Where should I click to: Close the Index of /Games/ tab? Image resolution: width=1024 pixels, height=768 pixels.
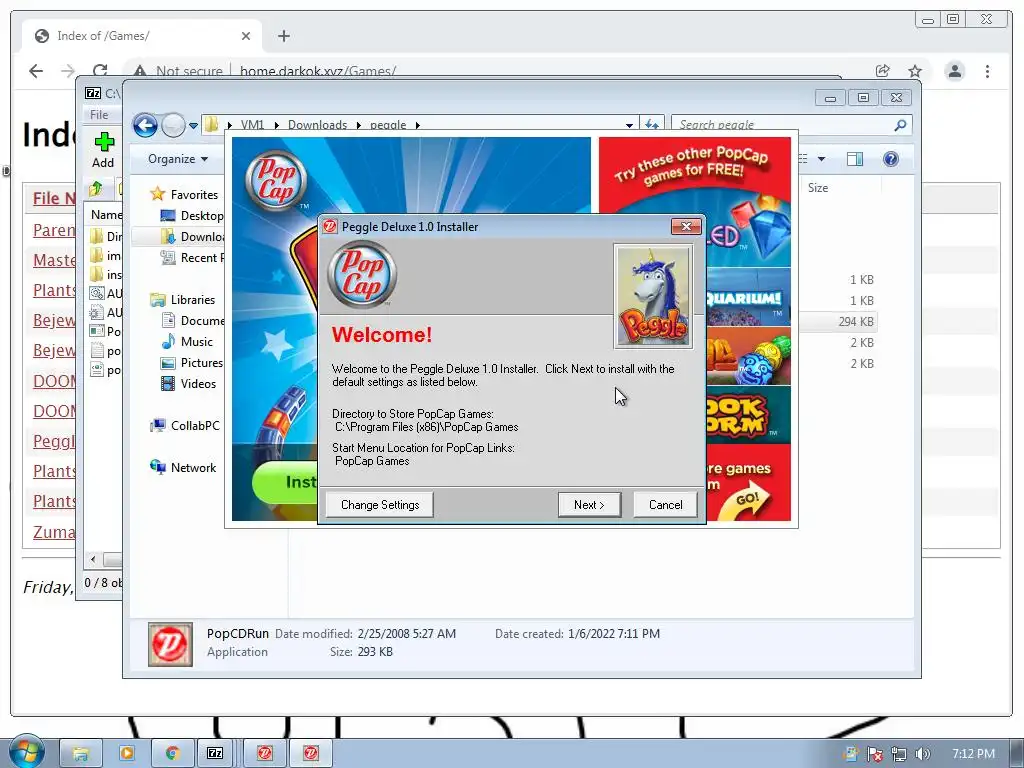246,36
